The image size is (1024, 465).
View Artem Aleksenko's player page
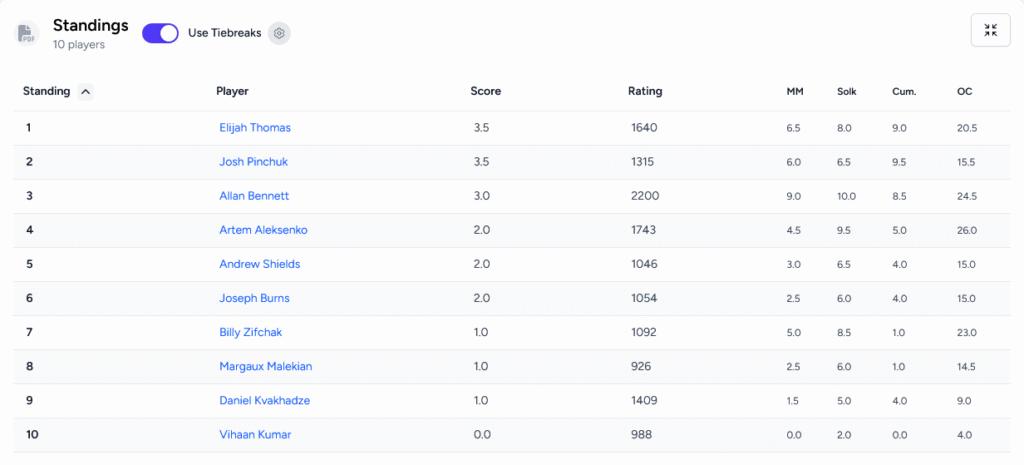click(x=263, y=230)
